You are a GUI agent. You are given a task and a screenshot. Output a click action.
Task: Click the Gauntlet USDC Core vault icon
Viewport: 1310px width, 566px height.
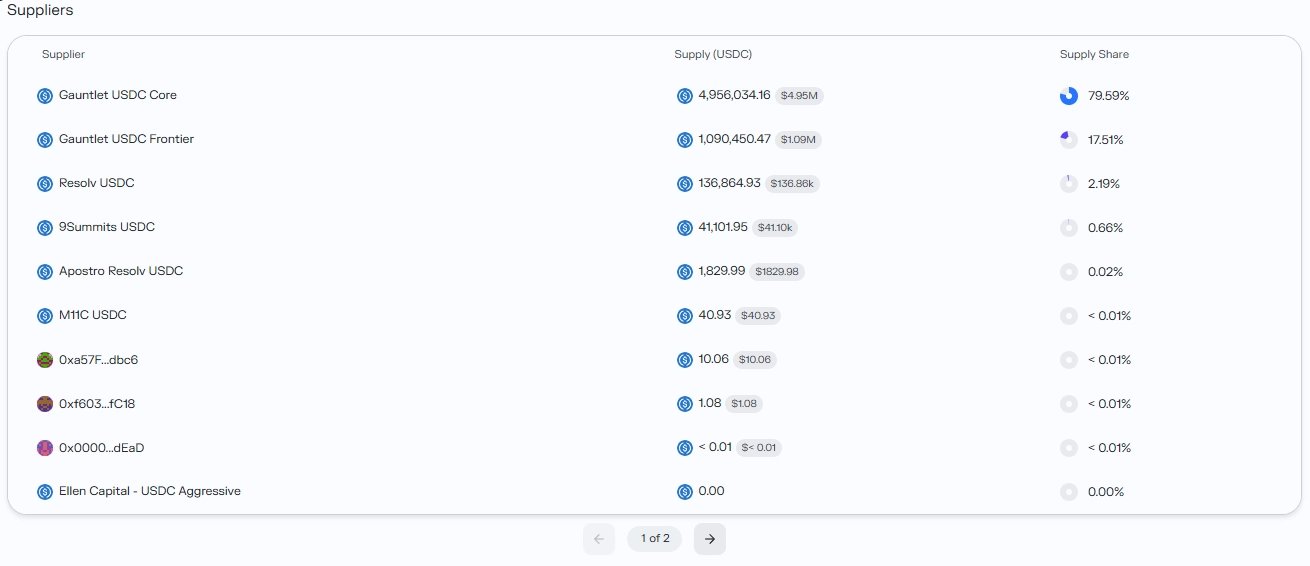click(44, 96)
